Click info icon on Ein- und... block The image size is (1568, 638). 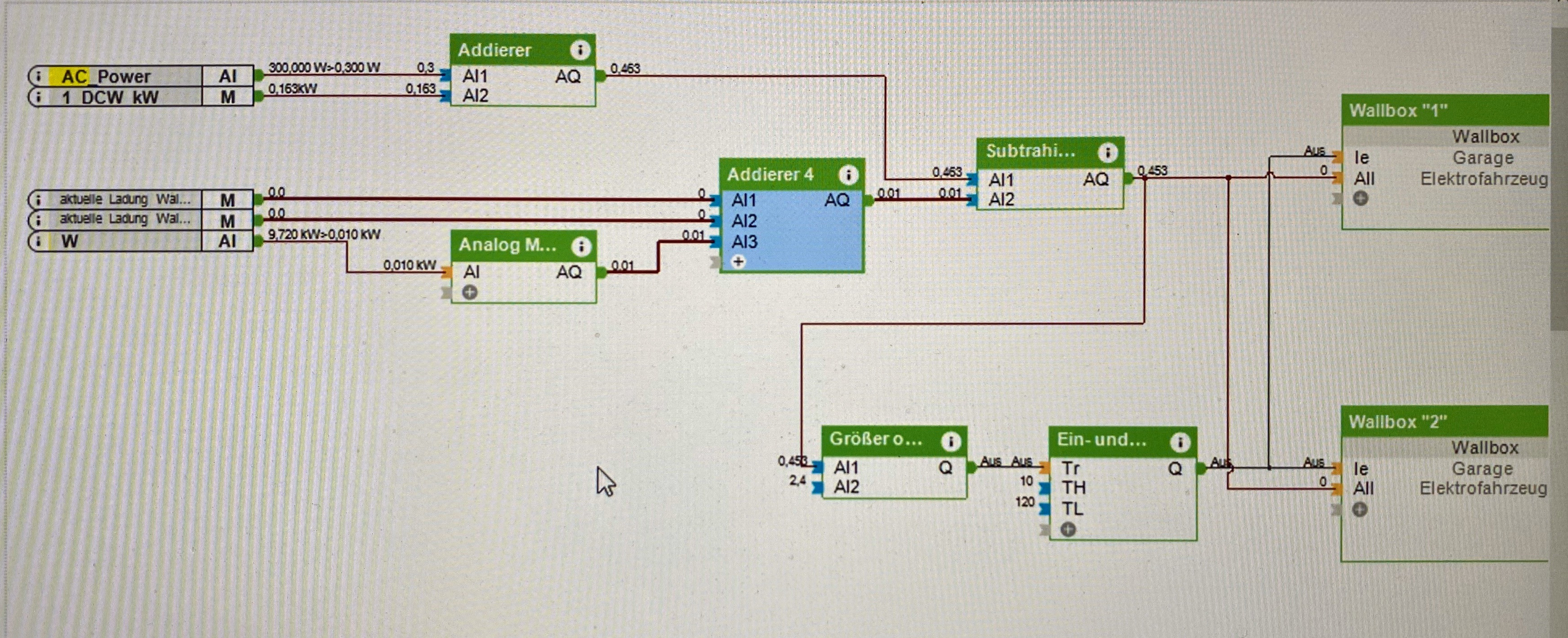coord(1180,442)
